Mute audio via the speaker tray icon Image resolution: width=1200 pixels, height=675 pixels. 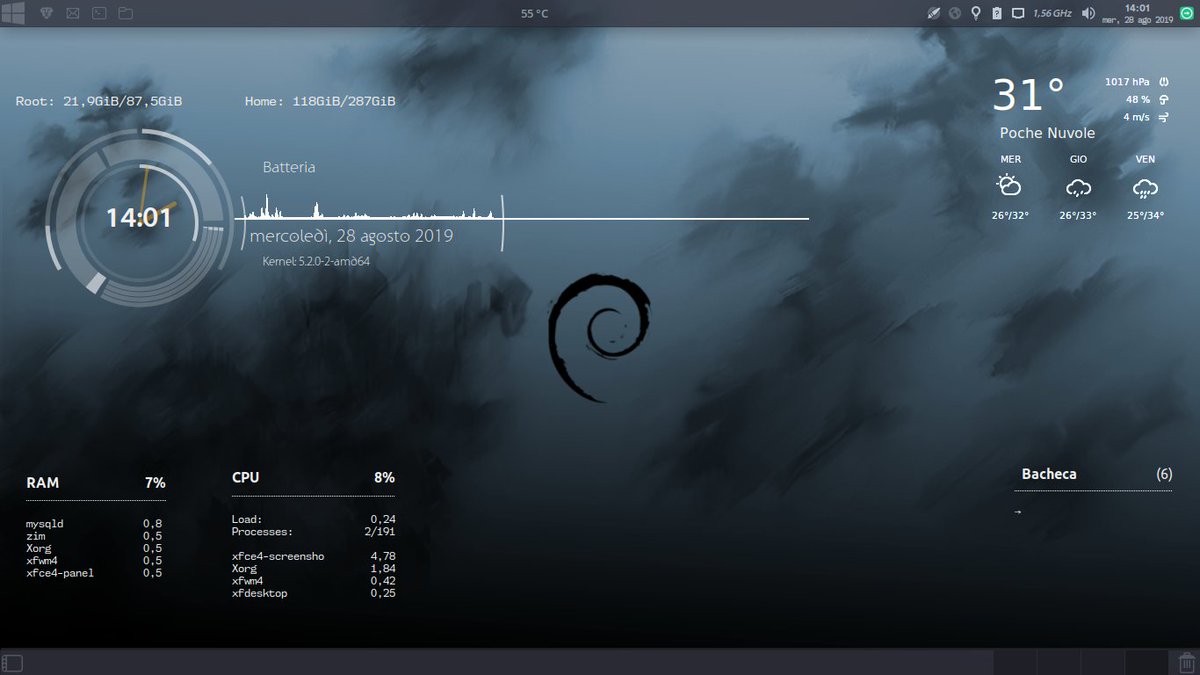coord(1089,13)
